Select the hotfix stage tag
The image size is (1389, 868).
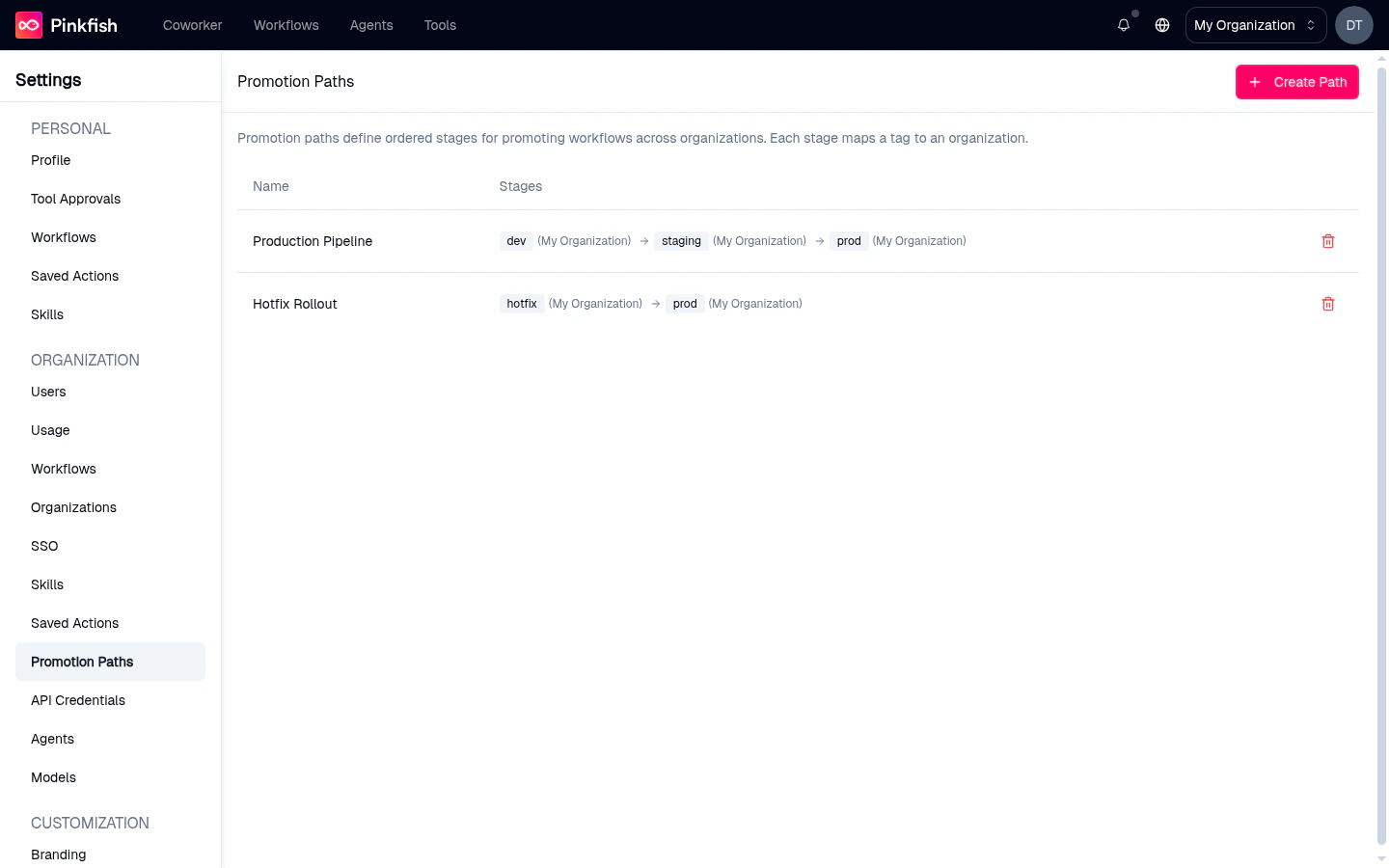point(521,303)
